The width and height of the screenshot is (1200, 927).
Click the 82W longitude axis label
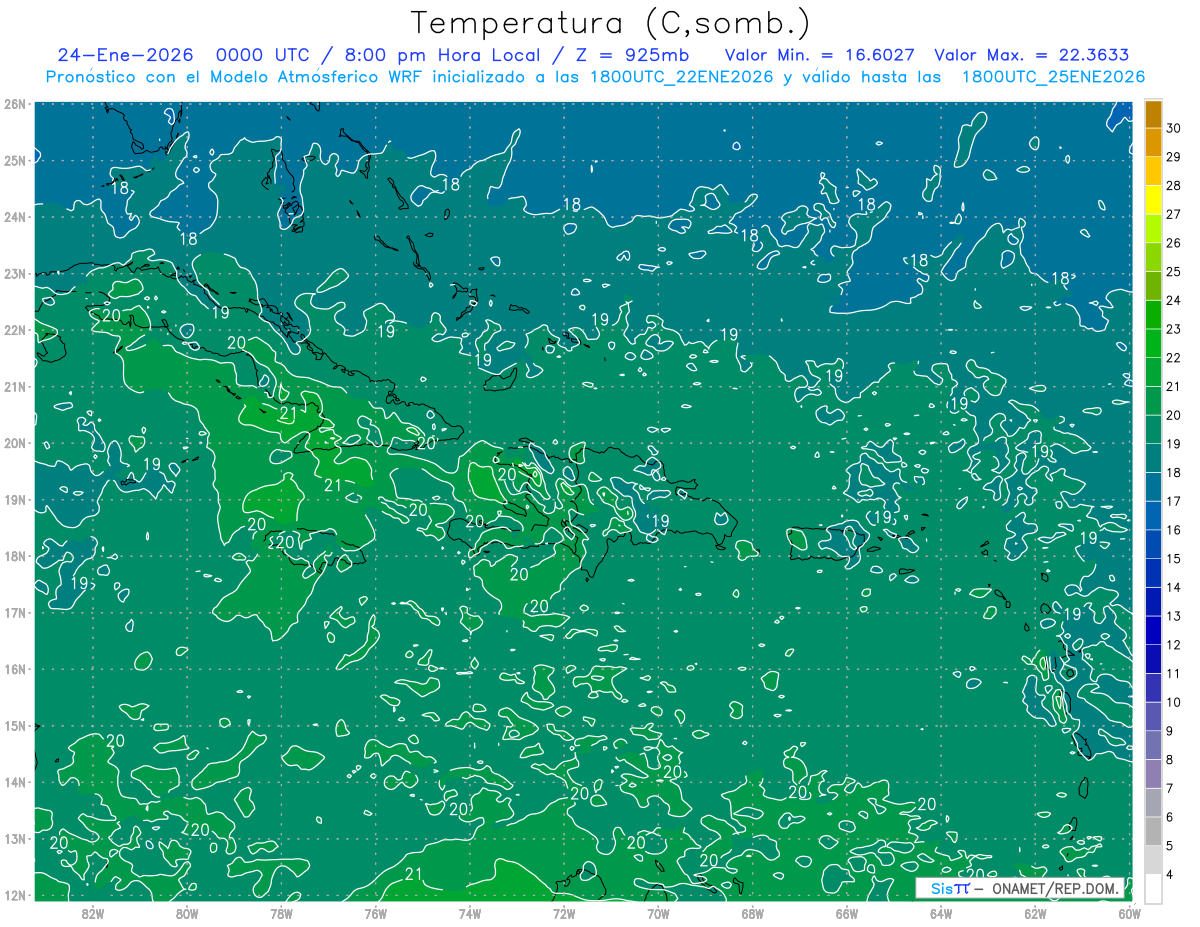[x=93, y=913]
